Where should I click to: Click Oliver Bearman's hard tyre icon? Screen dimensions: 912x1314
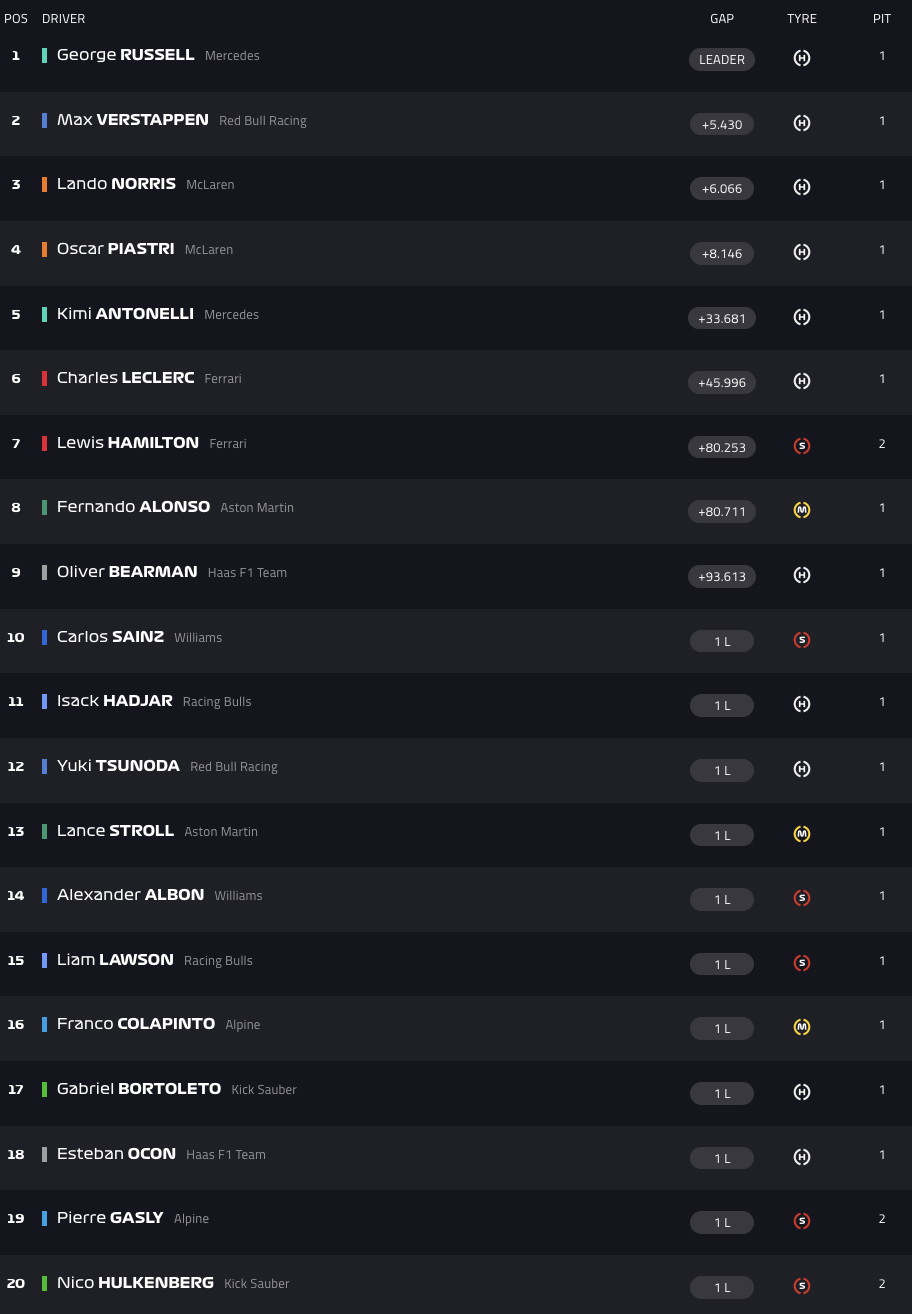coord(801,575)
